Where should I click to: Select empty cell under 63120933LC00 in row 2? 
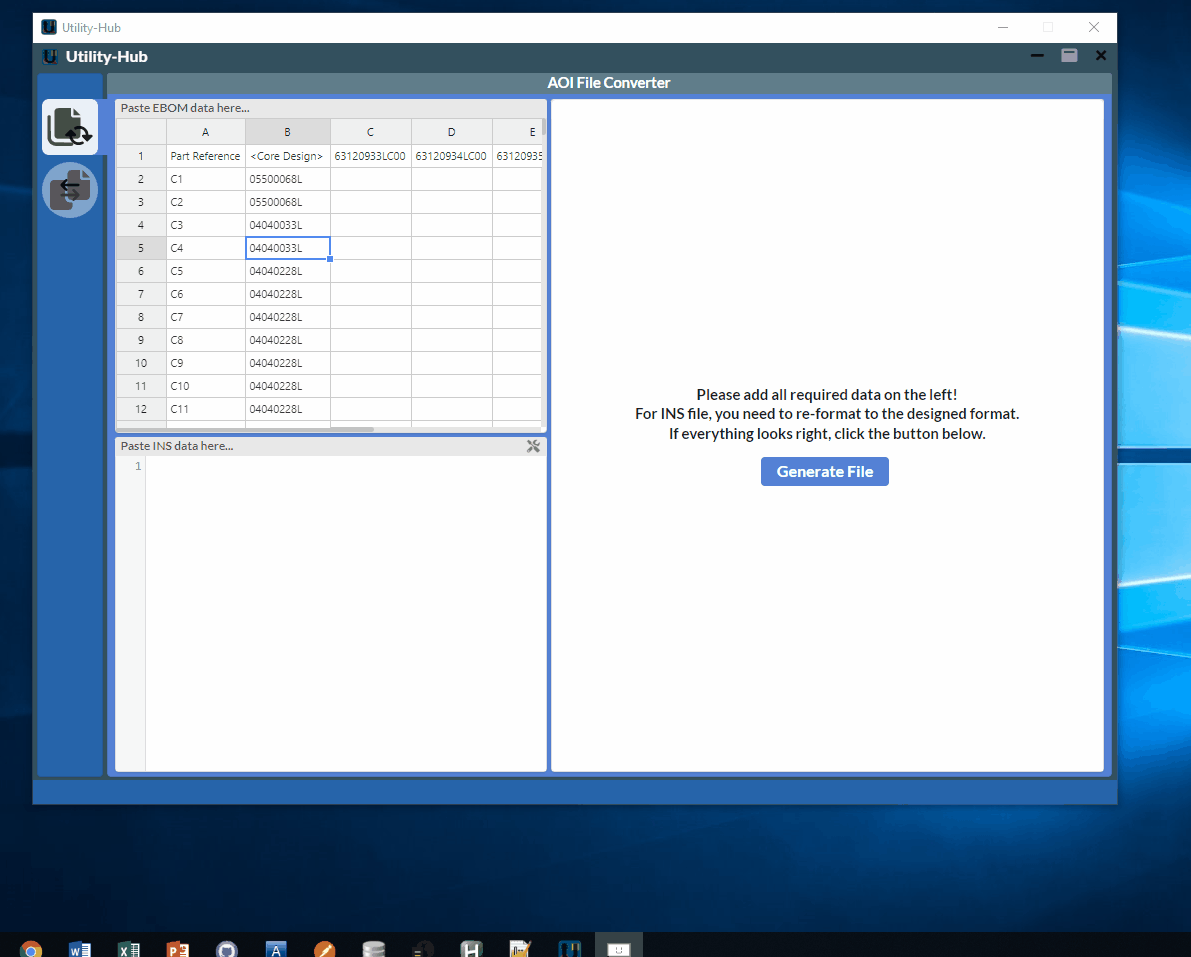coord(371,179)
